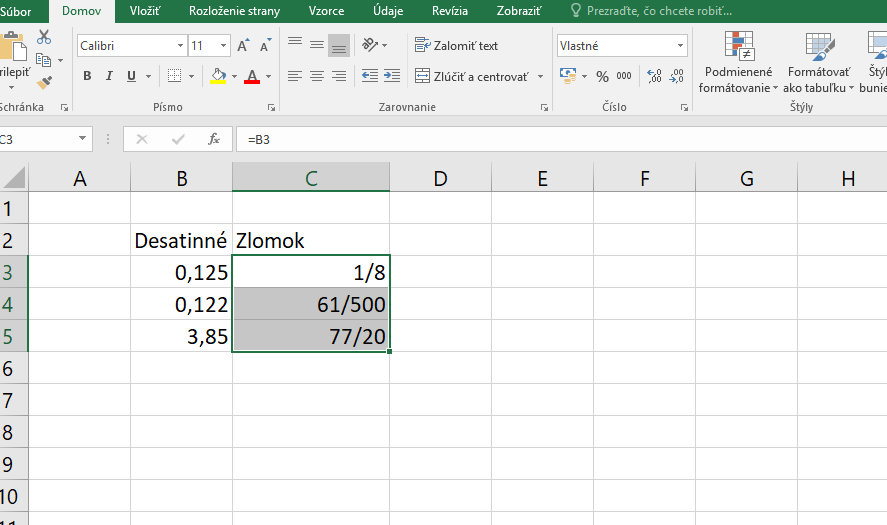The image size is (887, 525).
Task: Switch to the Vložiť tab
Action: point(146,11)
